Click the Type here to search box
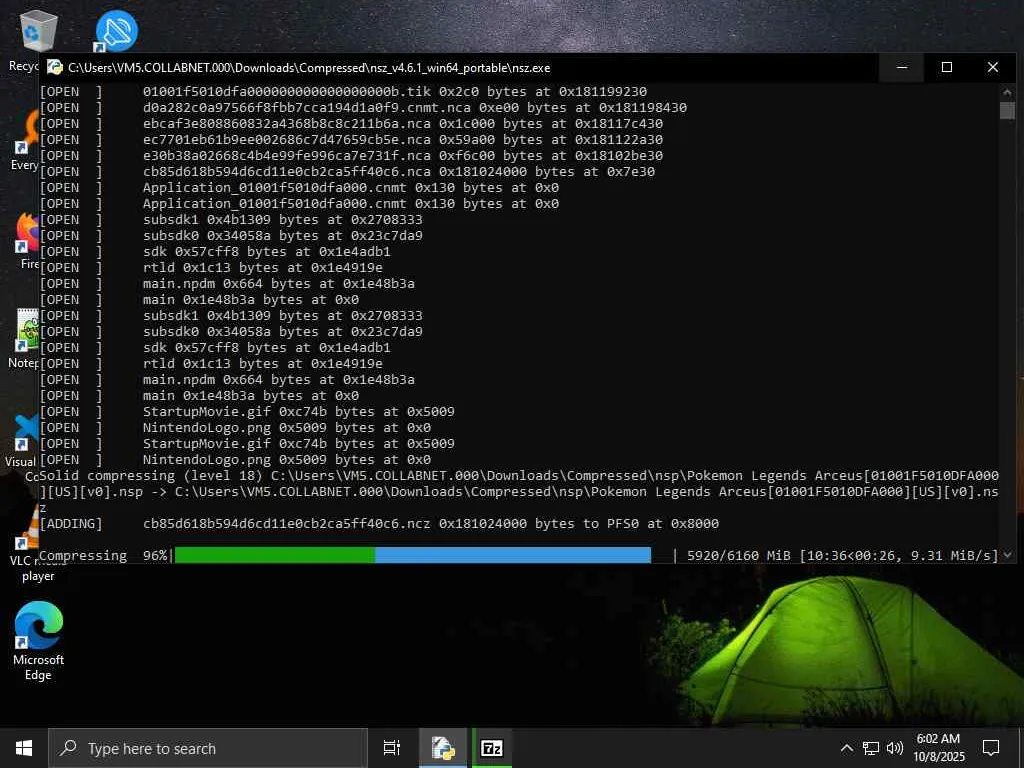1024x768 pixels. pyautogui.click(x=208, y=748)
